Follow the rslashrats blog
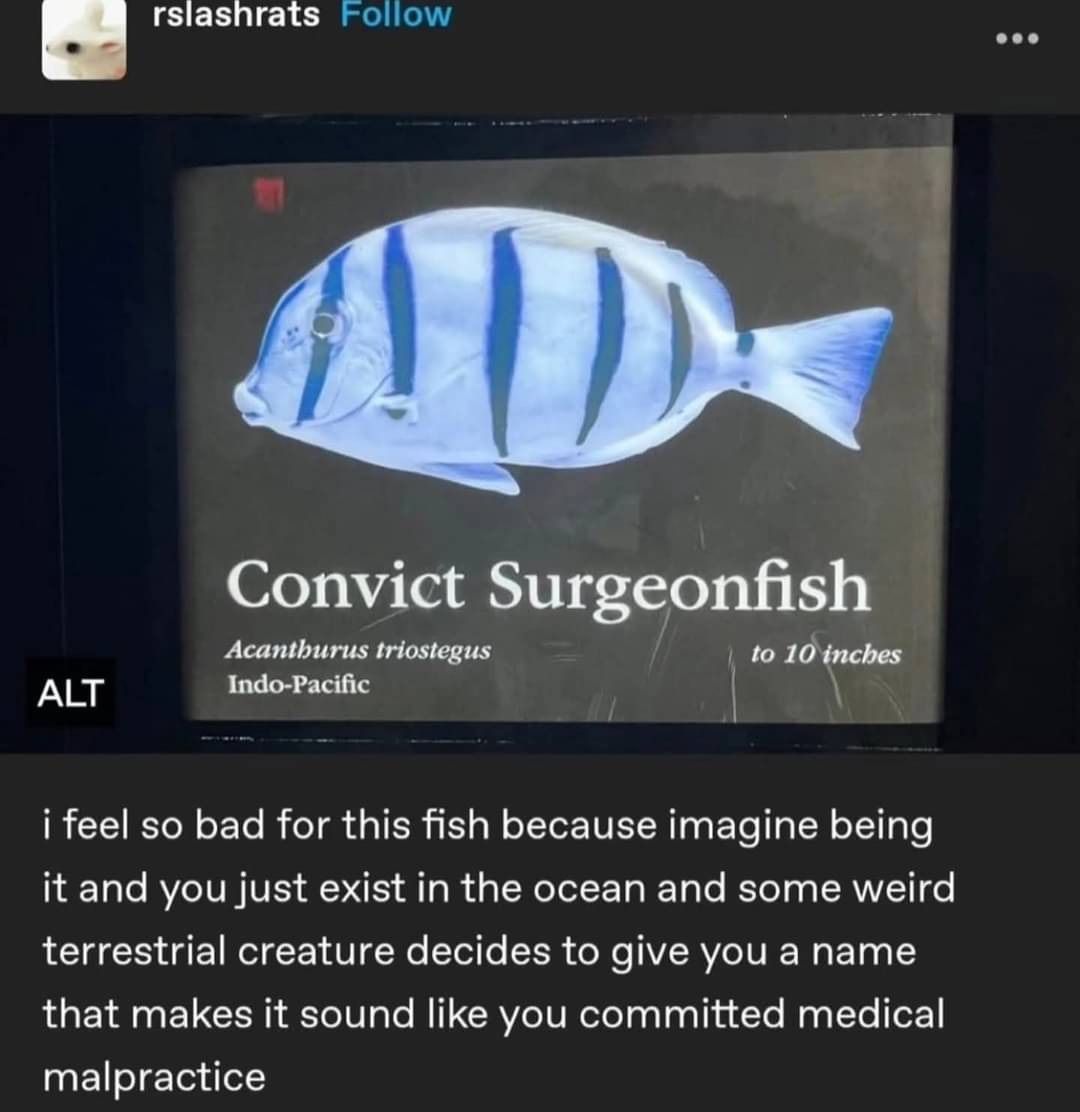Image resolution: width=1080 pixels, height=1112 pixels. (x=396, y=15)
